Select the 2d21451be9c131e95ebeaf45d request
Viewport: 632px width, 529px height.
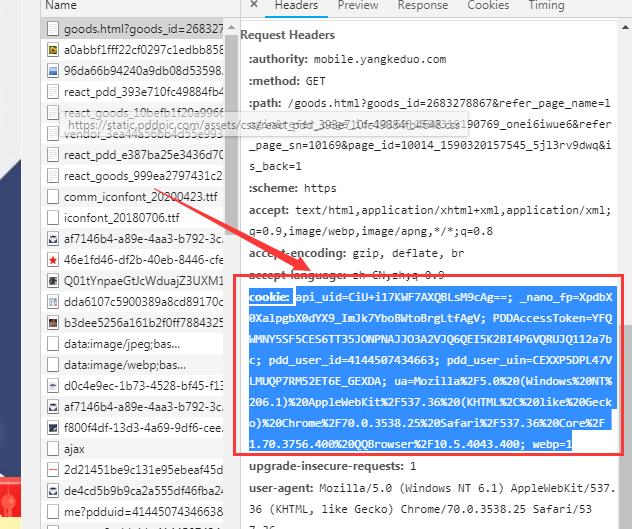(132, 469)
